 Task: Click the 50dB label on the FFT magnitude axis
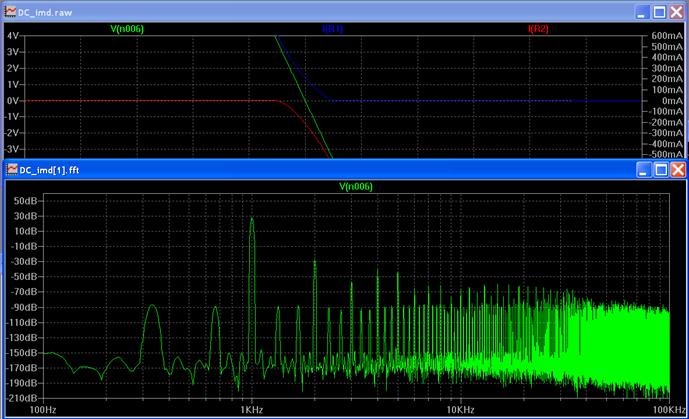[x=26, y=201]
